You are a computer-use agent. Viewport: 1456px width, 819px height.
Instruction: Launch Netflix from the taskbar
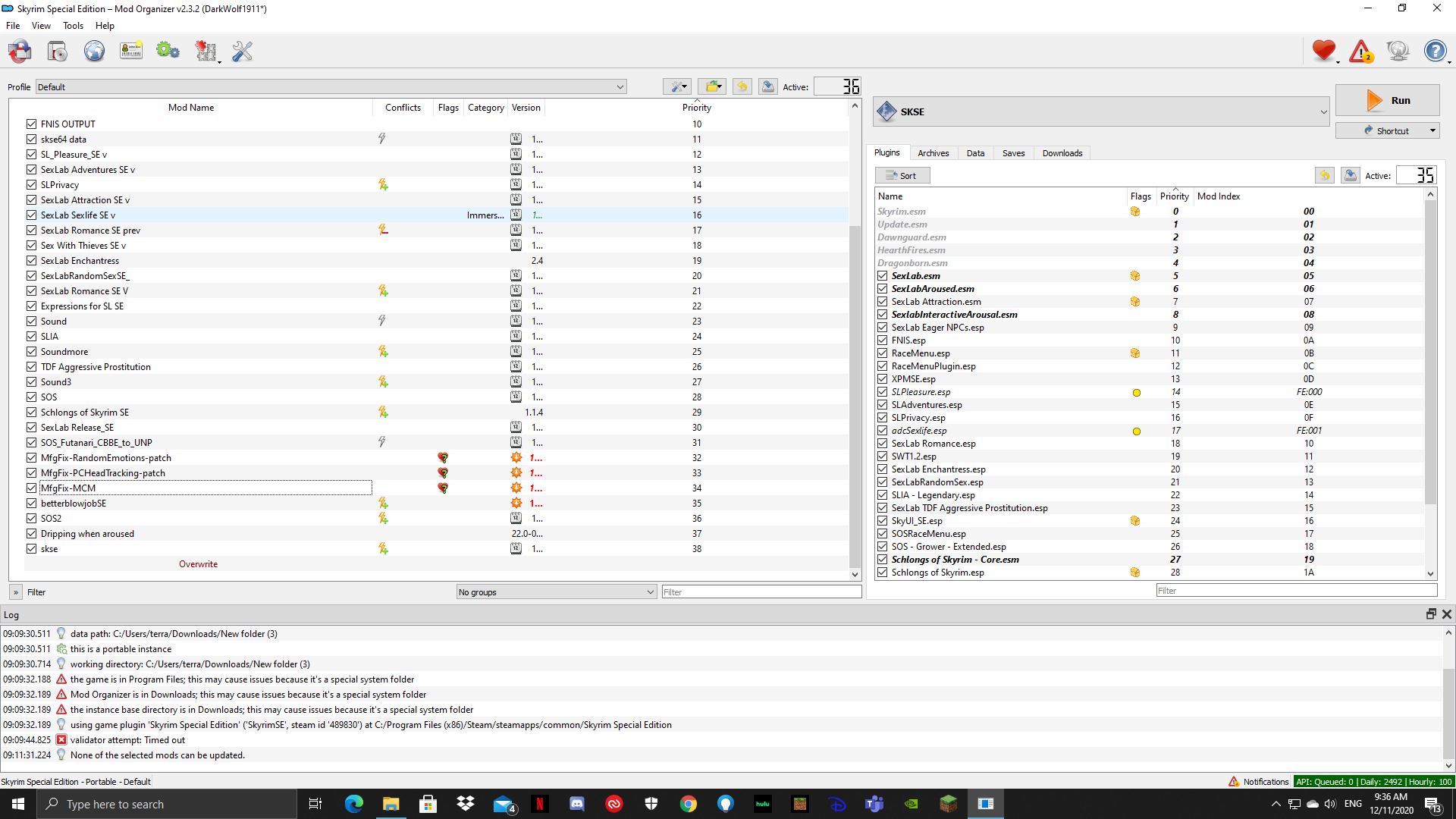pos(539,804)
